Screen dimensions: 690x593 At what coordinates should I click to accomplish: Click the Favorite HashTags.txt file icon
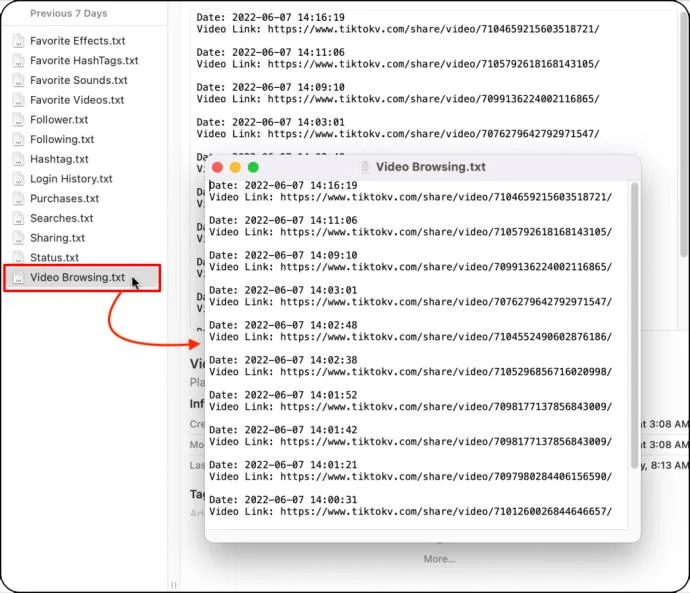(18, 60)
